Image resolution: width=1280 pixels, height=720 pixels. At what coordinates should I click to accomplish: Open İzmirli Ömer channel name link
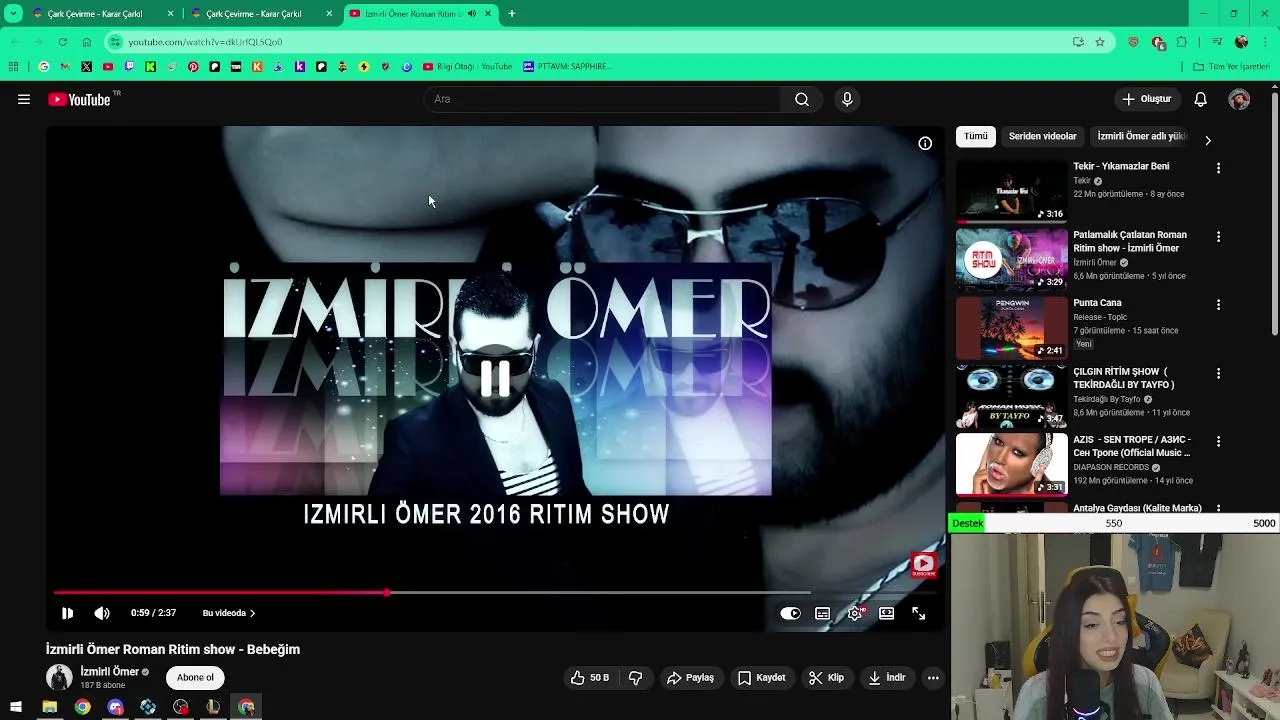click(109, 672)
